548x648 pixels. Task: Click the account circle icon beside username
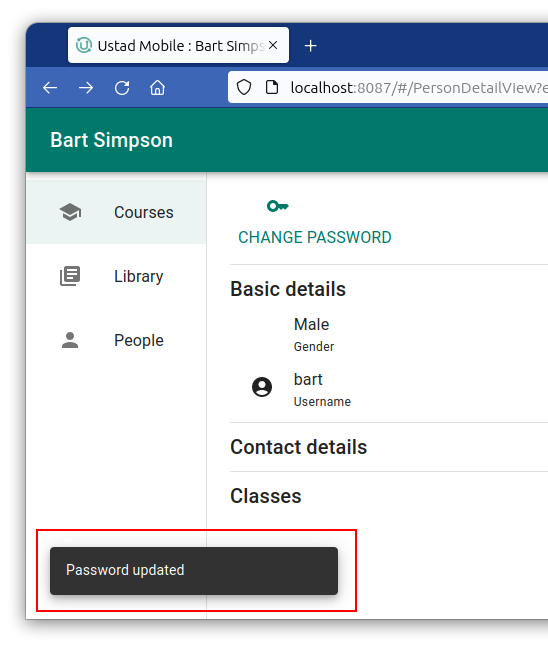(x=262, y=387)
